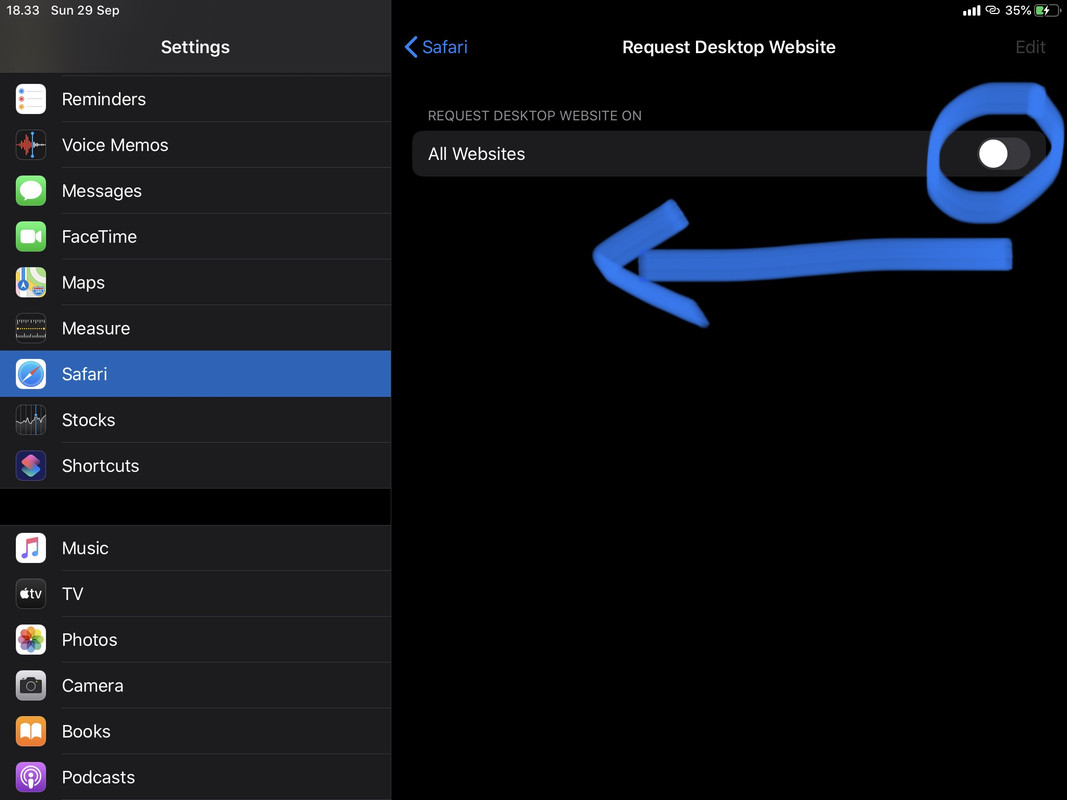Tap the status bar time 18.33
The height and width of the screenshot is (800, 1067).
coord(23,10)
